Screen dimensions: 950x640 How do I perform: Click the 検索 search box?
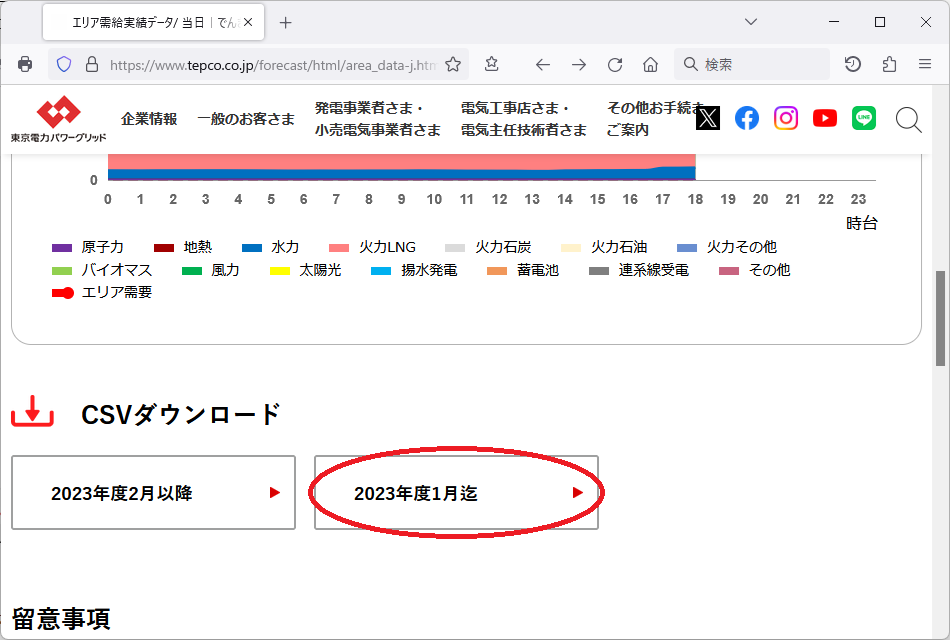751,64
